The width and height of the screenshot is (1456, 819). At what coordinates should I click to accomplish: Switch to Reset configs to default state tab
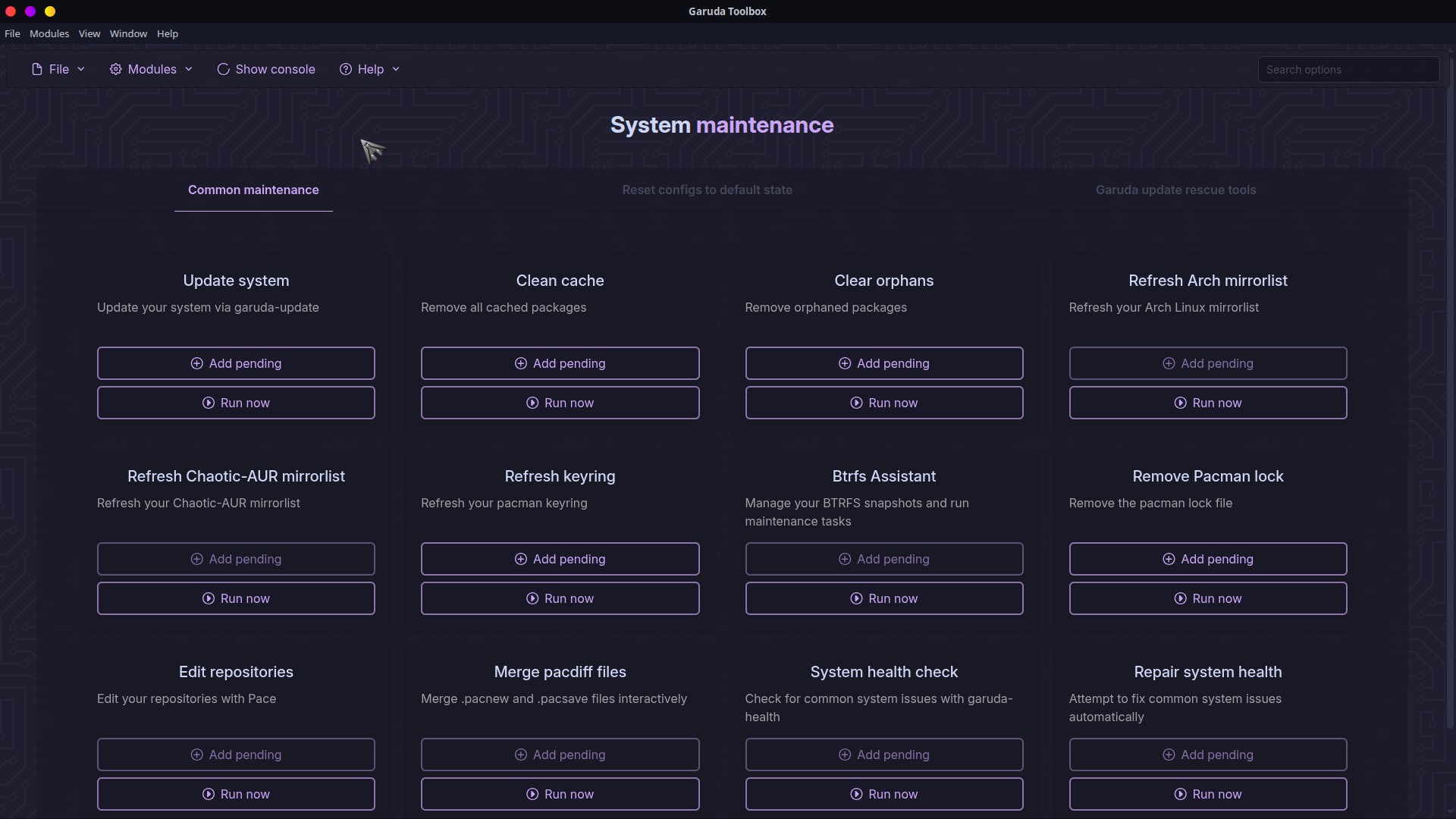click(707, 190)
